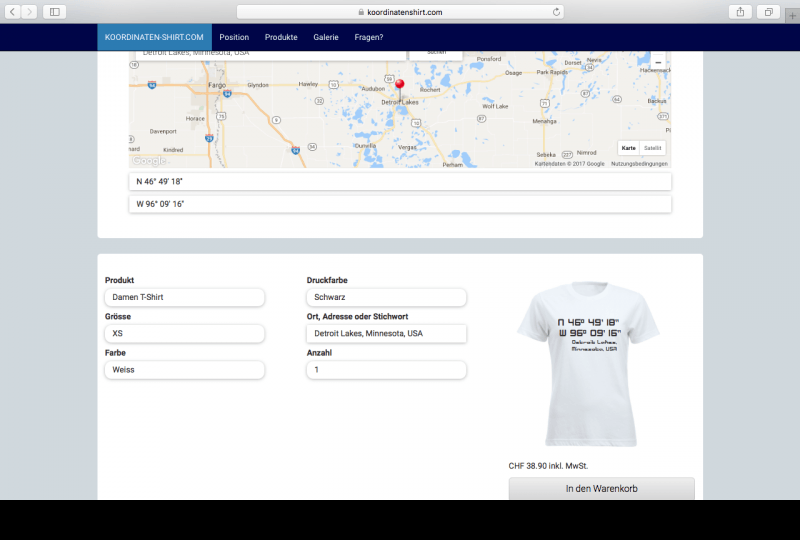Viewport: 800px width, 540px height.
Task: Open the Farbe dropdown showing Weiss
Action: 184,369
